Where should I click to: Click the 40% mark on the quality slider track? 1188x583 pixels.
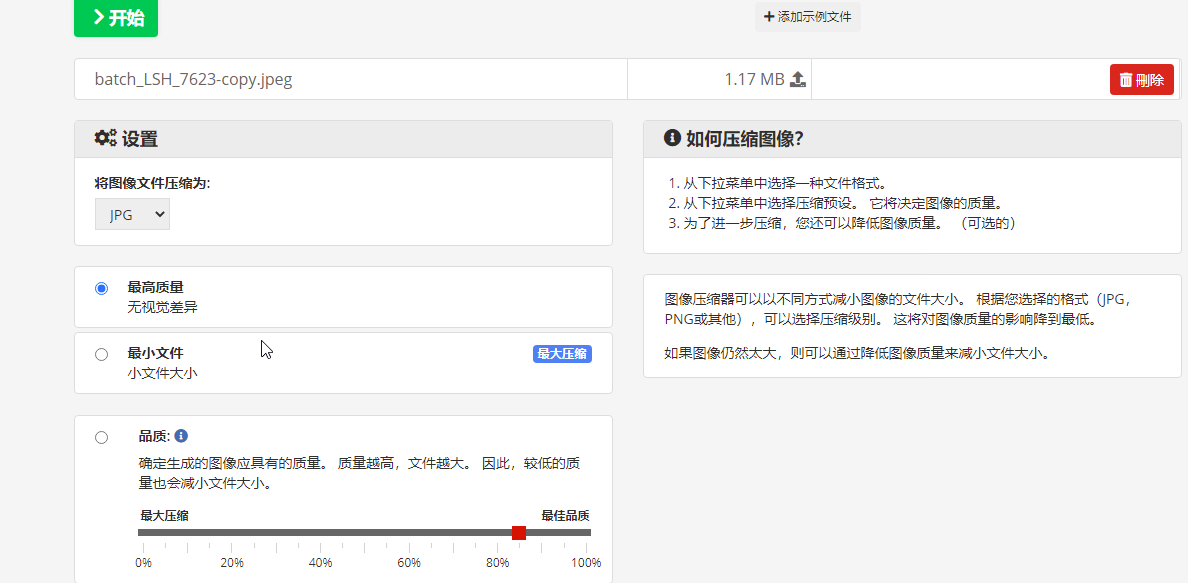point(320,533)
